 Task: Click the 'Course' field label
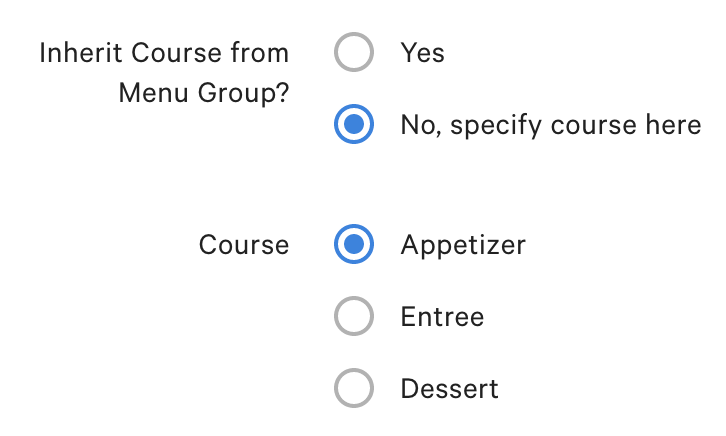coord(244,244)
